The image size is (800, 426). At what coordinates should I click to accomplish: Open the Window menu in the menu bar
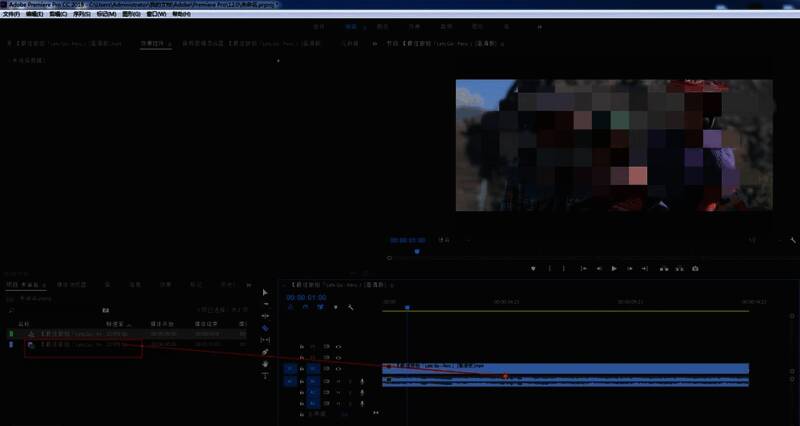click(157, 14)
